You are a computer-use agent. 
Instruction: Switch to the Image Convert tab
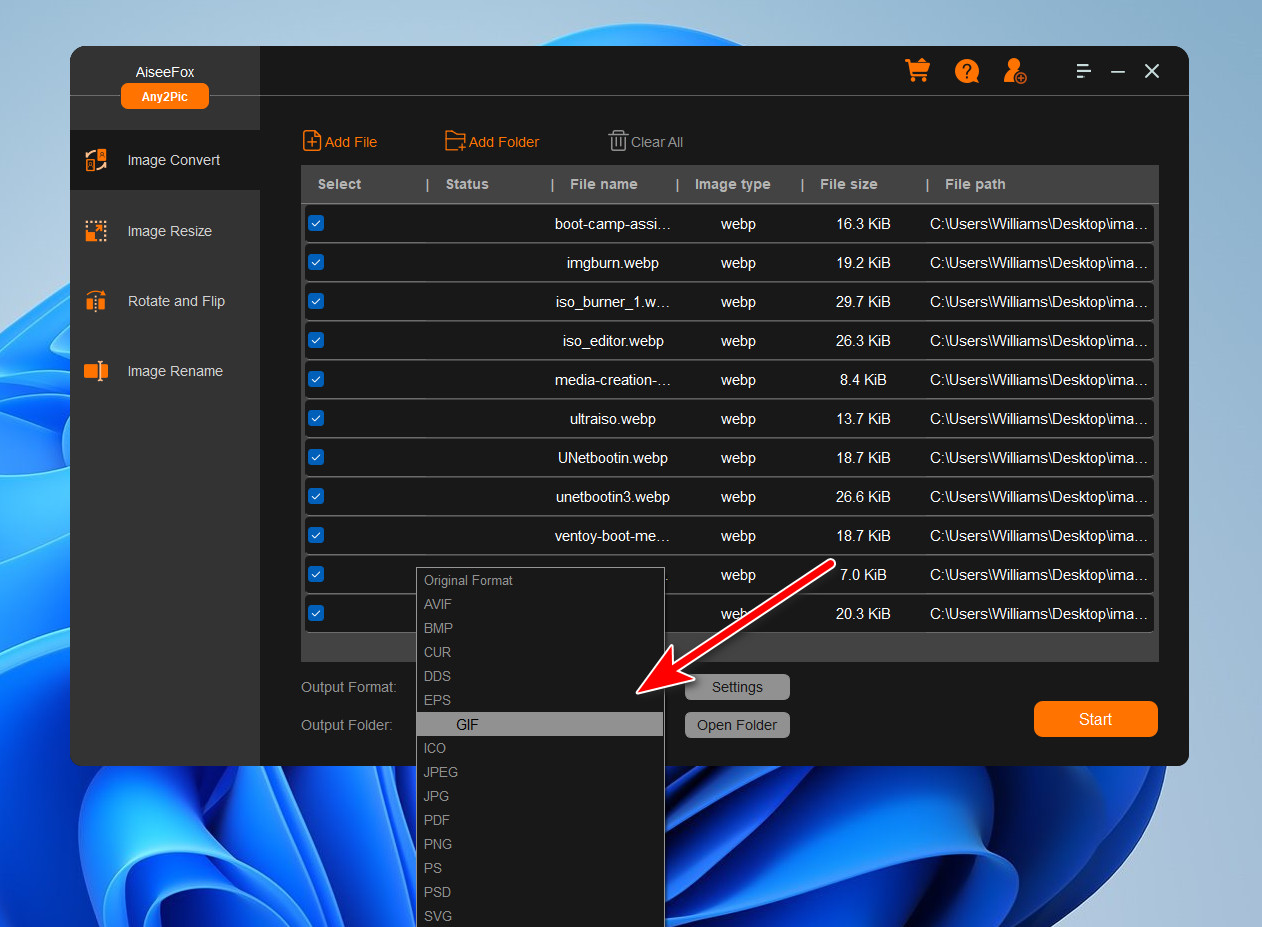coord(165,160)
